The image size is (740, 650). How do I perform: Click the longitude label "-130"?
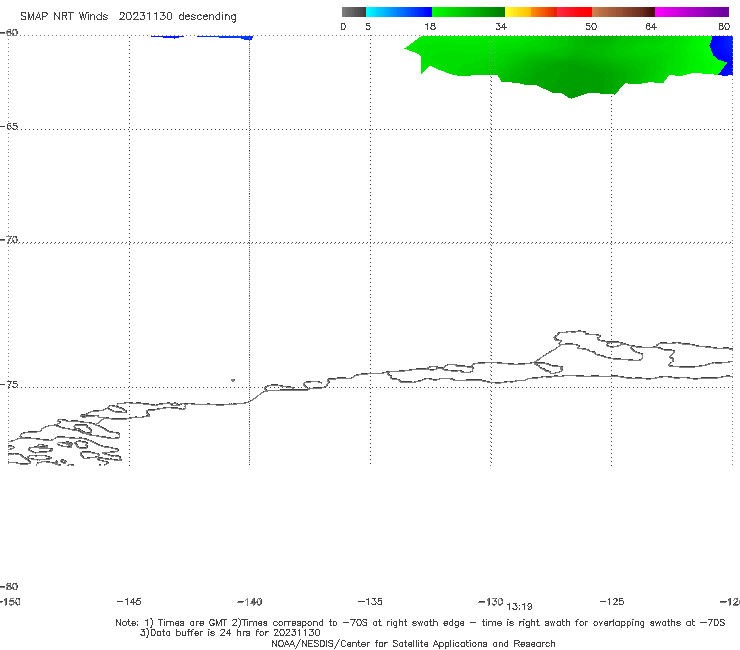(491, 602)
